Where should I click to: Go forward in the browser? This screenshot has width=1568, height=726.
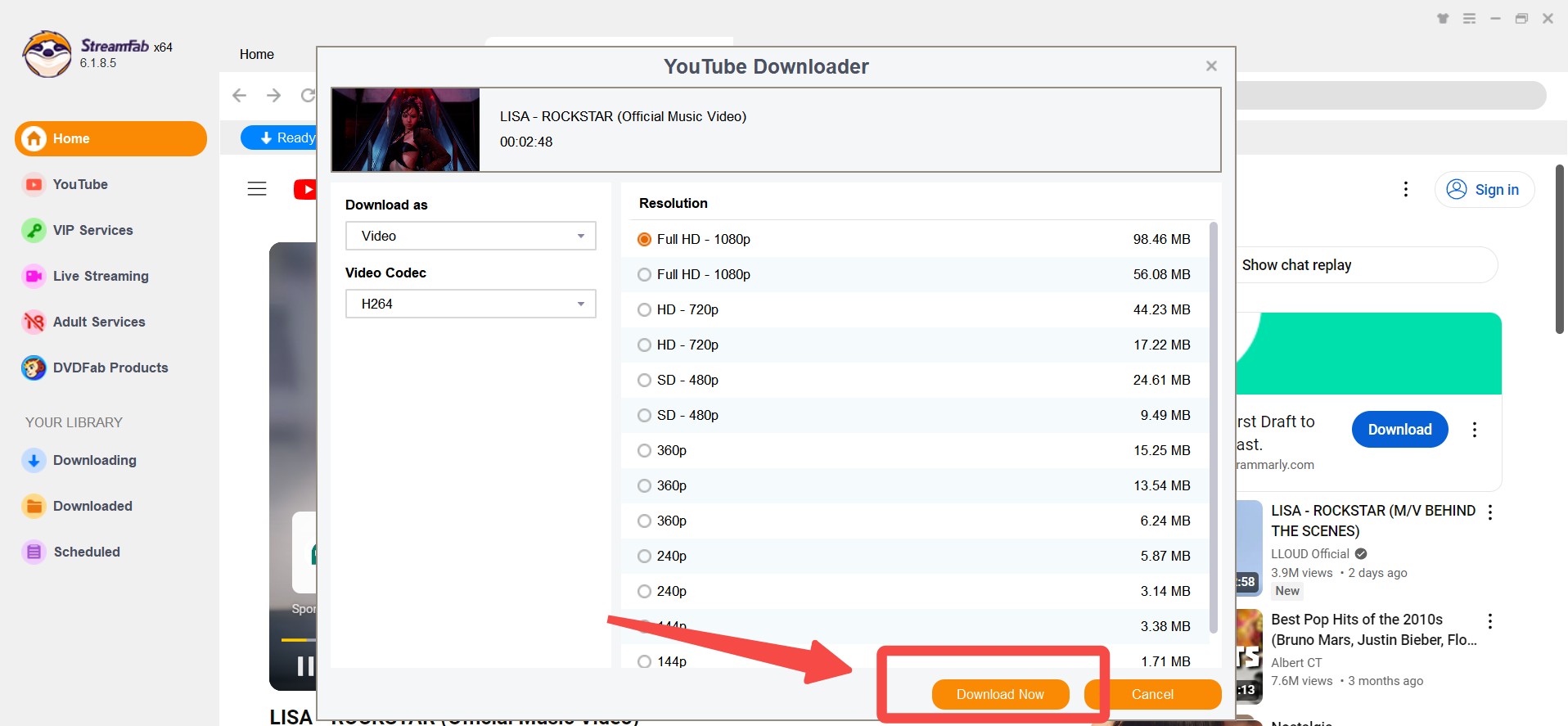[x=273, y=95]
